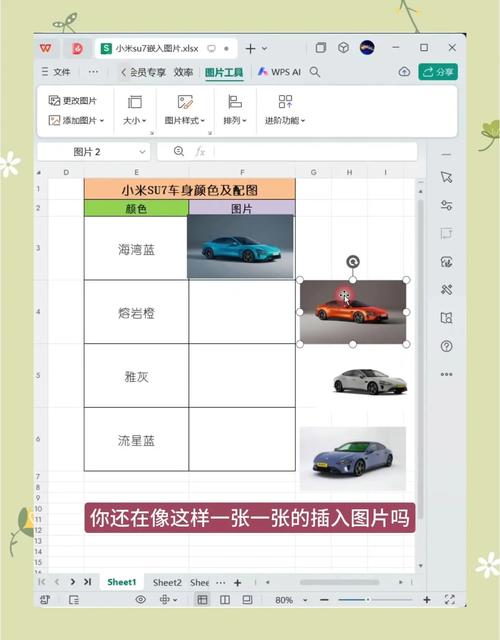Open WPS AI assistant

280,72
